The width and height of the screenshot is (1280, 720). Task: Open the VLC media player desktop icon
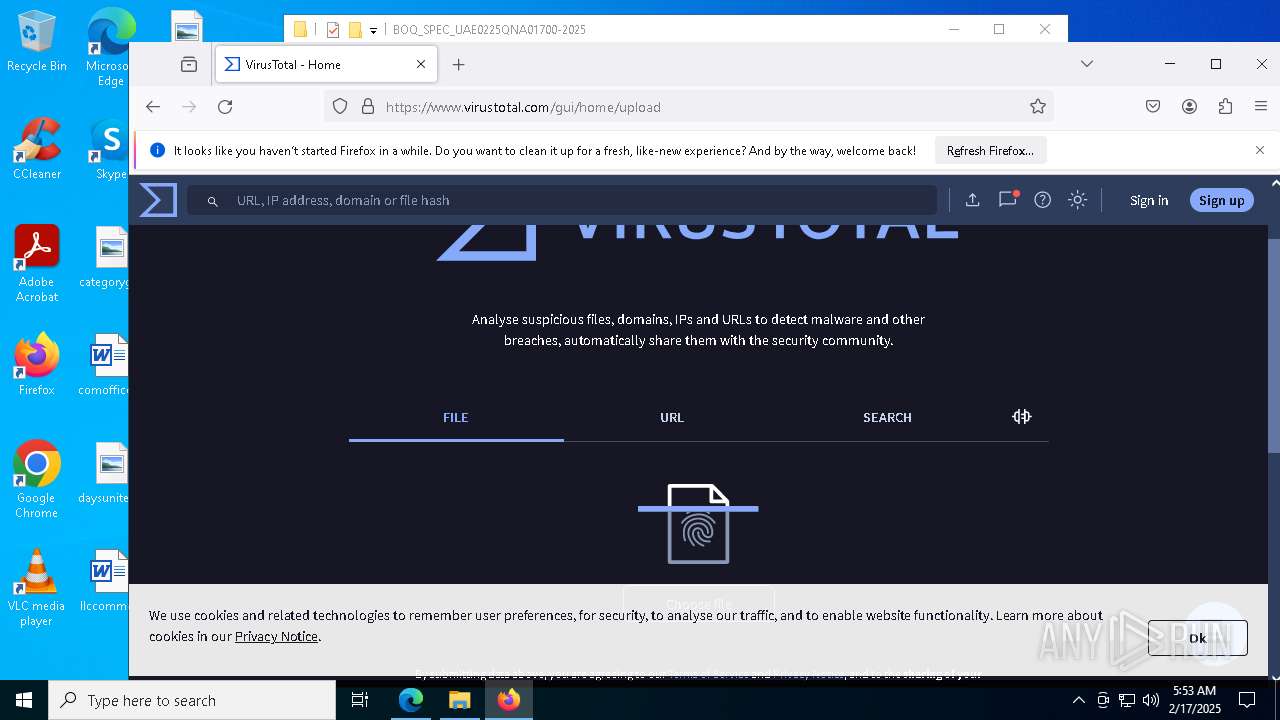pos(37,588)
